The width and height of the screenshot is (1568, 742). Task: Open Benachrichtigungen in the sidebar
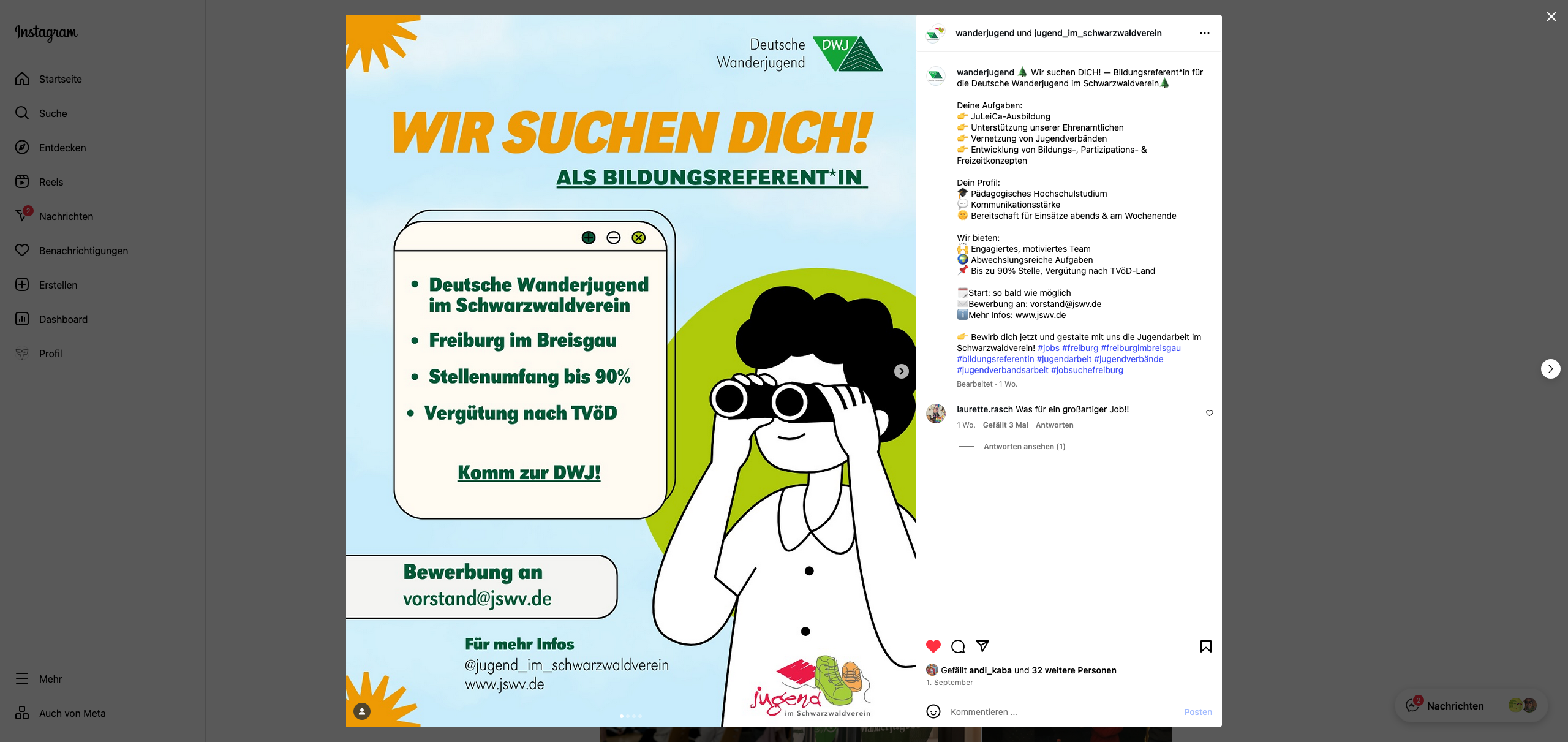(x=83, y=251)
